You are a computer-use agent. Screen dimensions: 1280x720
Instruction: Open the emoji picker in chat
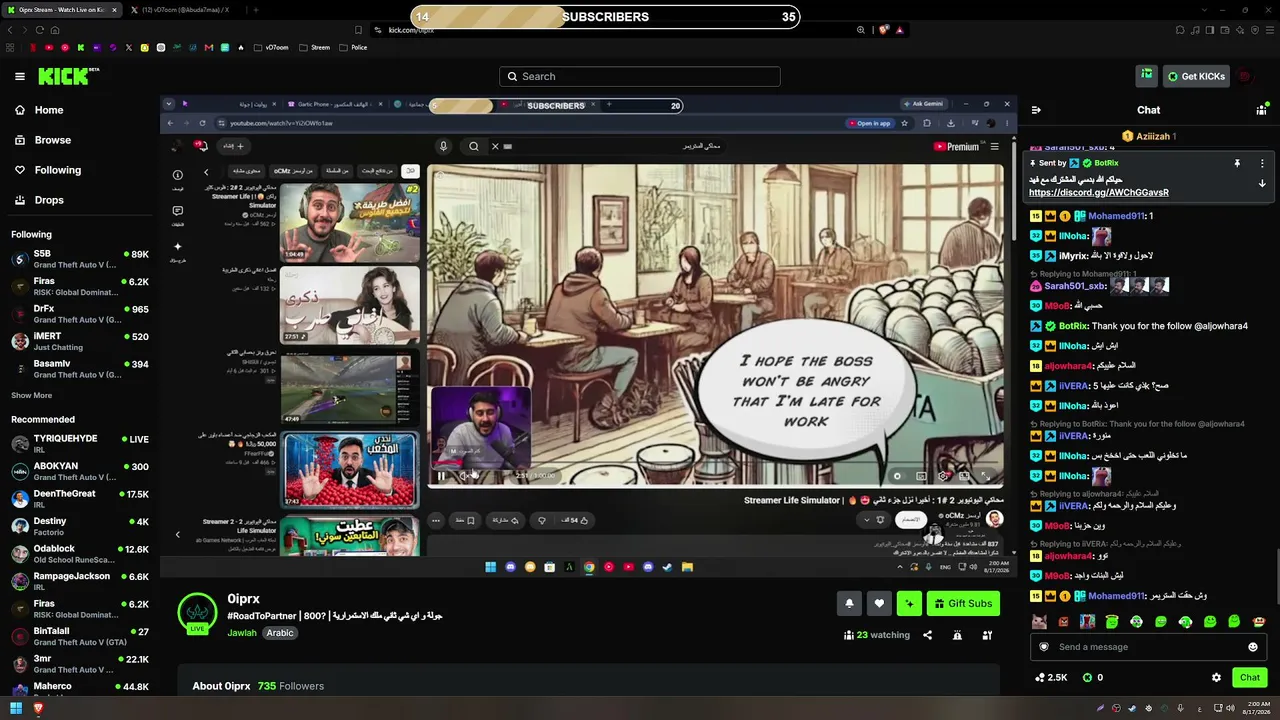[x=1253, y=647]
